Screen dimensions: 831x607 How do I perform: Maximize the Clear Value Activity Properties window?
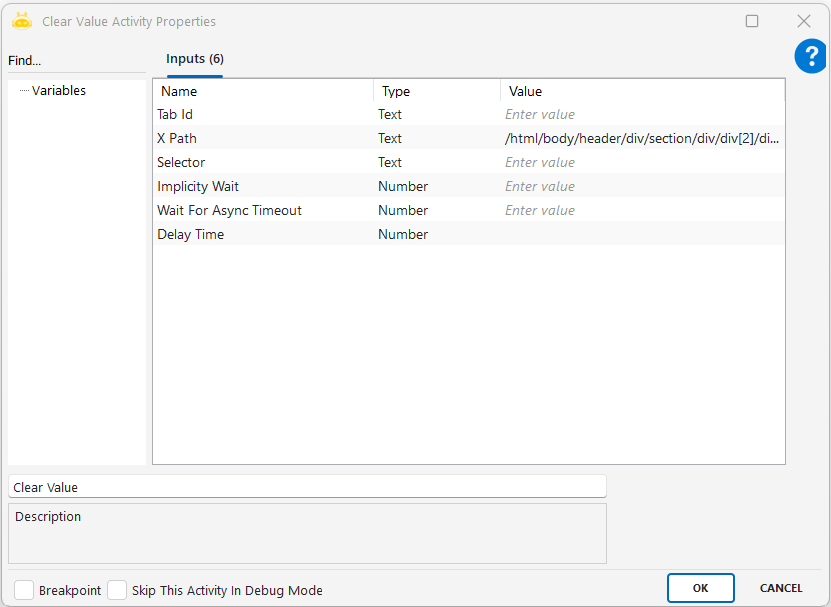coord(752,21)
